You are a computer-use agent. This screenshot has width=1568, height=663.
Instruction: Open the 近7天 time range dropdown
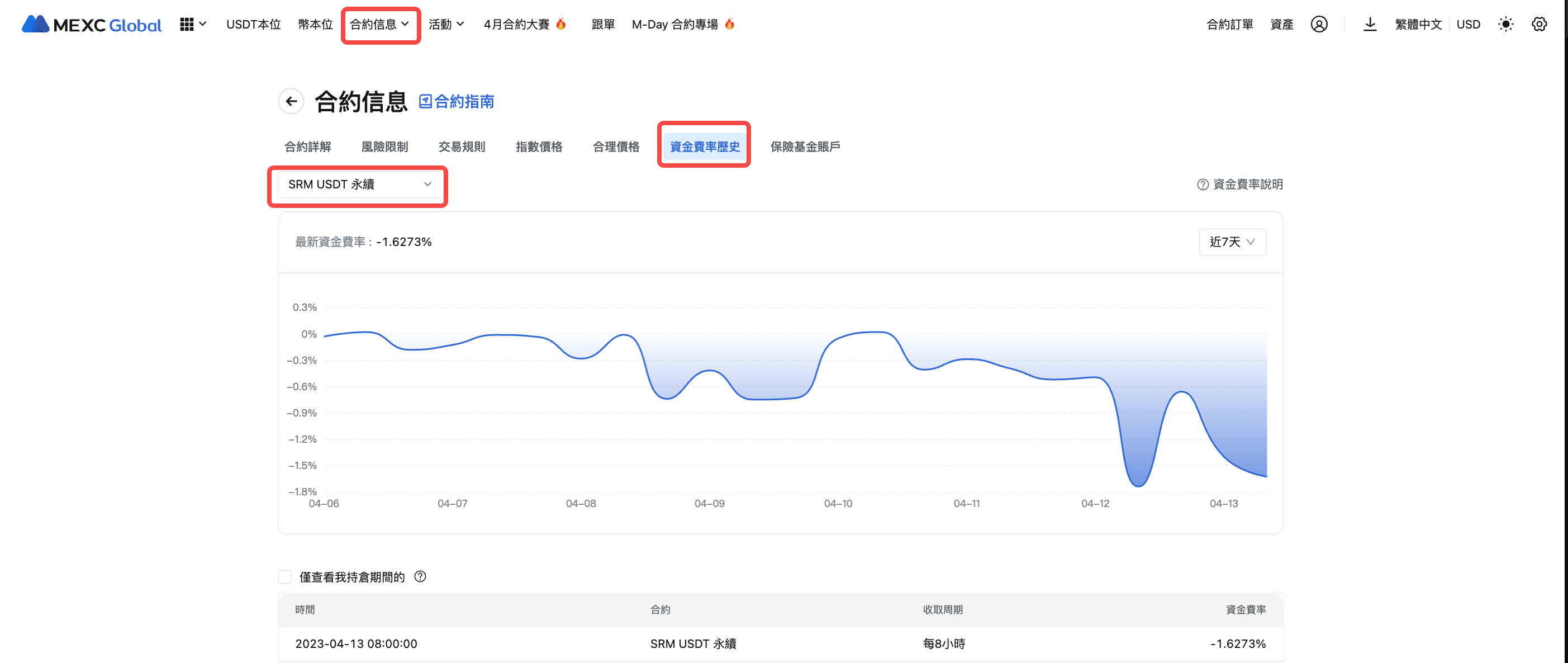1232,241
